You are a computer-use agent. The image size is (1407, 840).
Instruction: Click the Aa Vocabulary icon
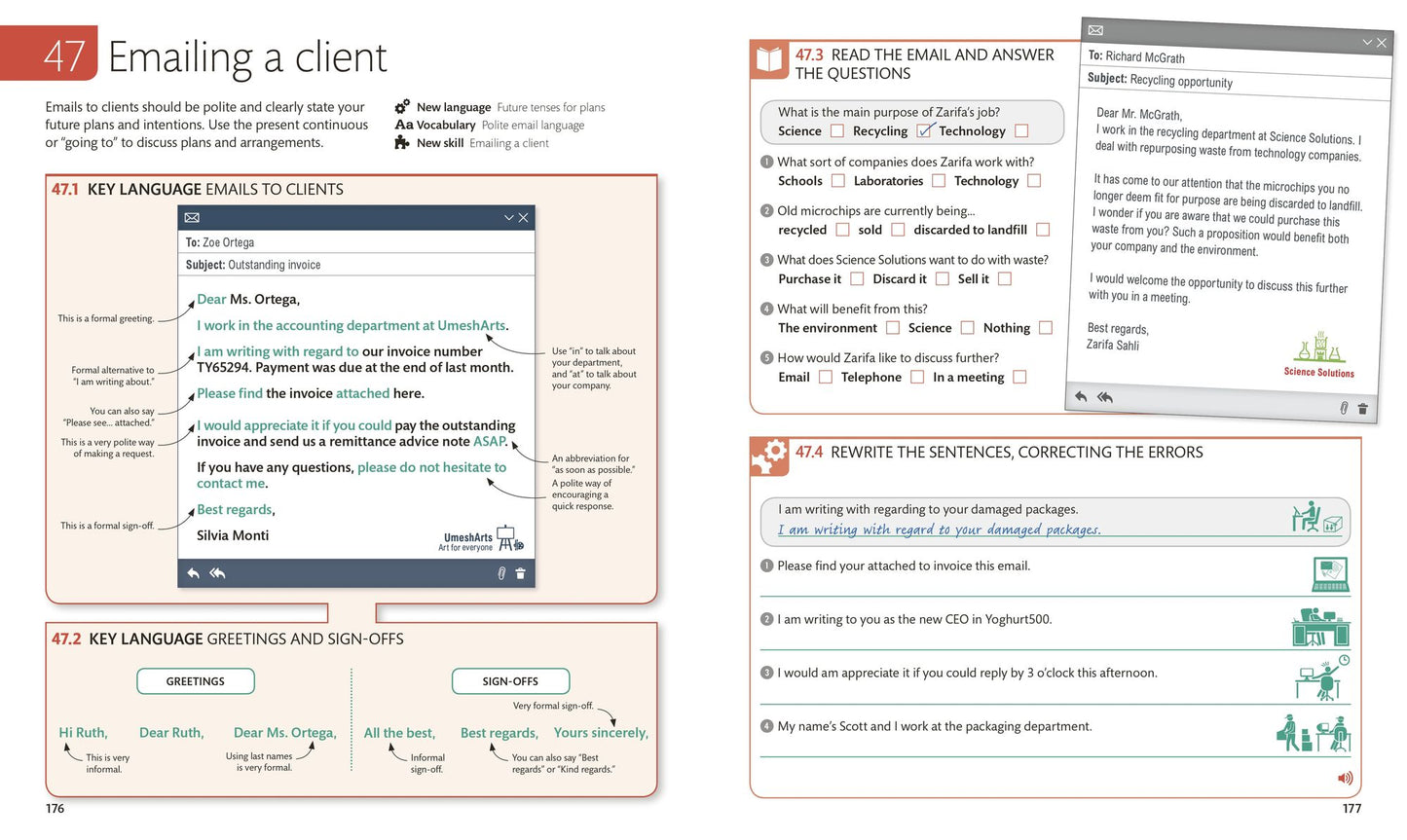pos(404,125)
